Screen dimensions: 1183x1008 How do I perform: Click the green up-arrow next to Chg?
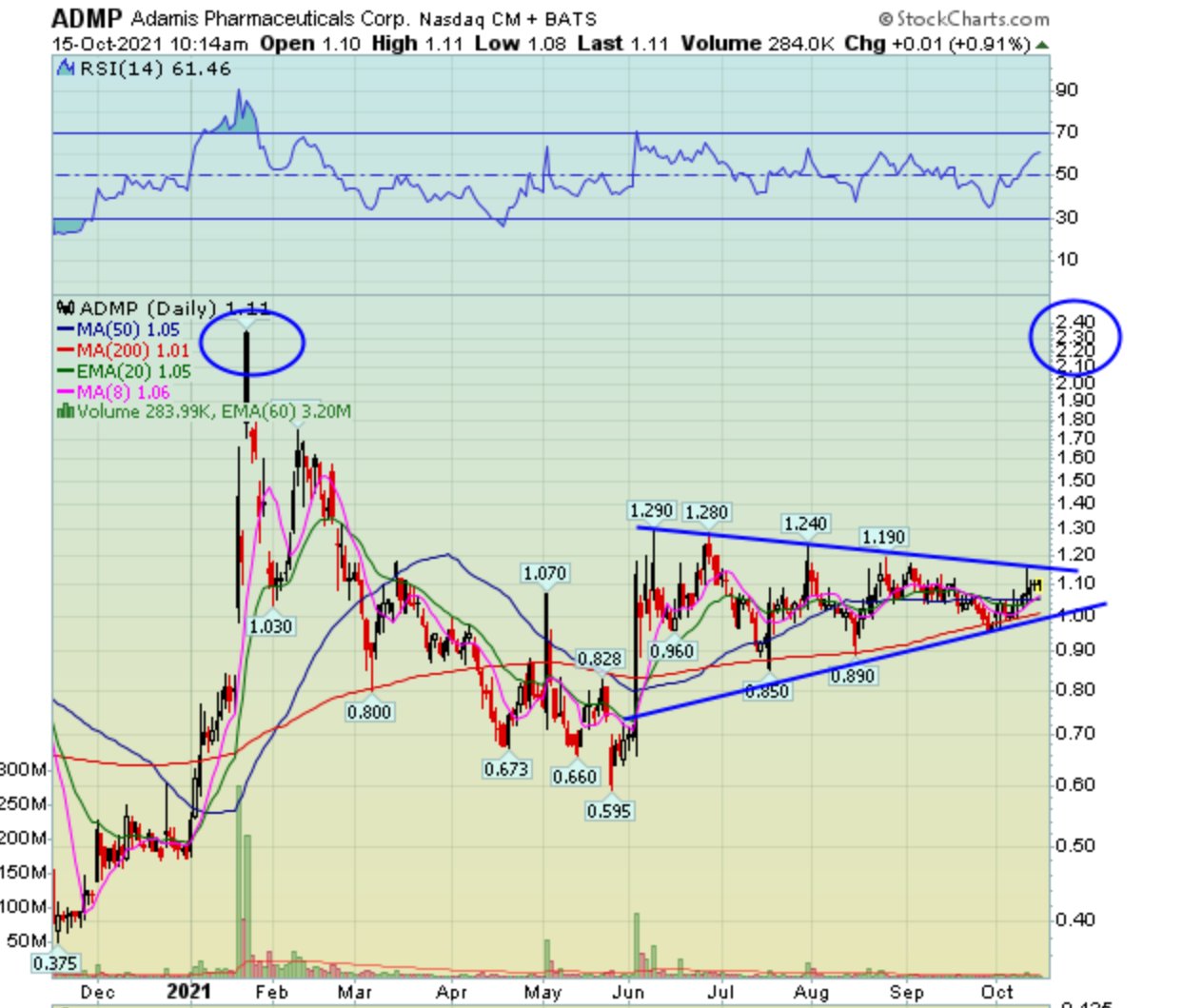[1043, 45]
